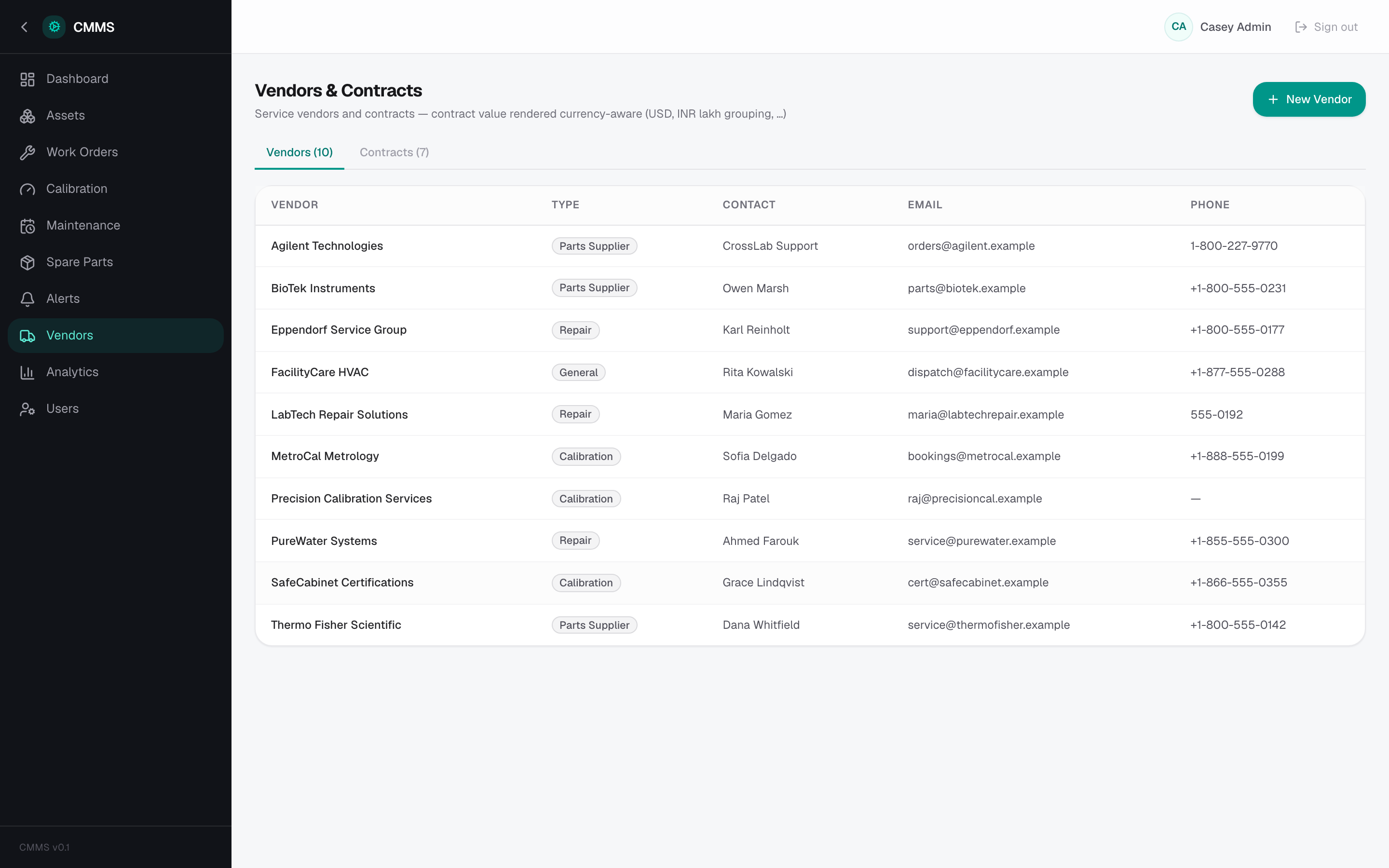The width and height of the screenshot is (1389, 868).
Task: Click PureWater Systems vendor name
Action: [324, 541]
